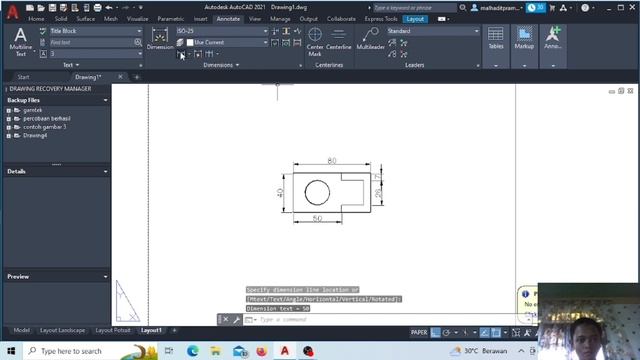Collapse the Preview section
This screenshot has height=360, width=640.
[106, 277]
